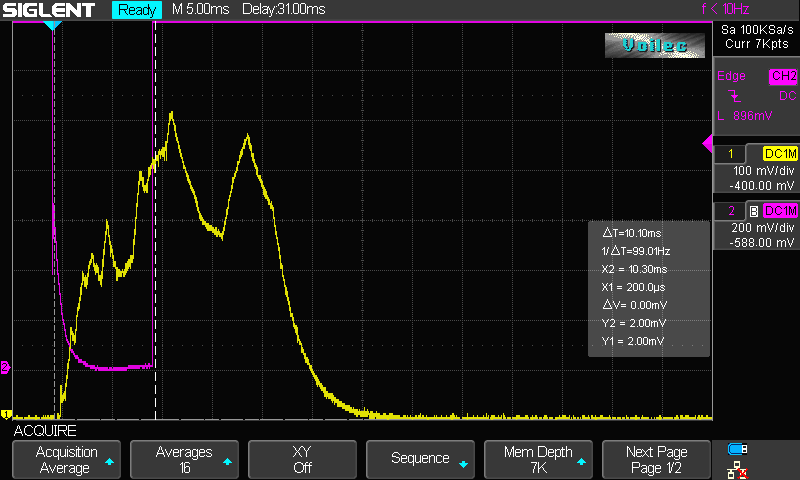Click the f < 10Hz frequency counter

pos(726,9)
